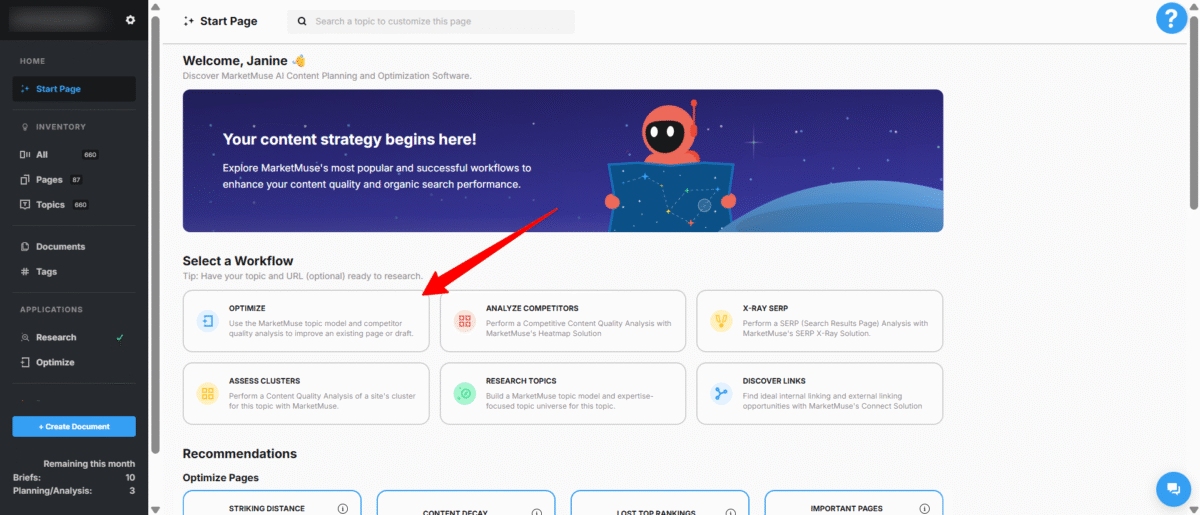Viewport: 1200px width, 515px height.
Task: Open the Important Pages recommendation card
Action: point(854,502)
